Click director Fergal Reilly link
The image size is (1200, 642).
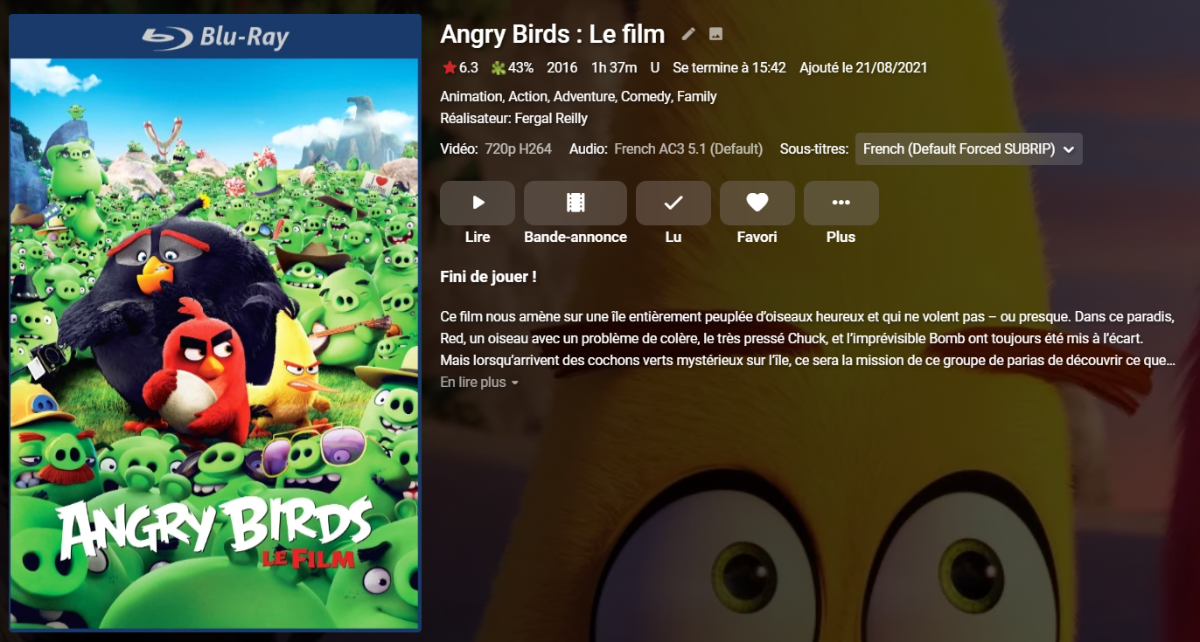(x=551, y=118)
